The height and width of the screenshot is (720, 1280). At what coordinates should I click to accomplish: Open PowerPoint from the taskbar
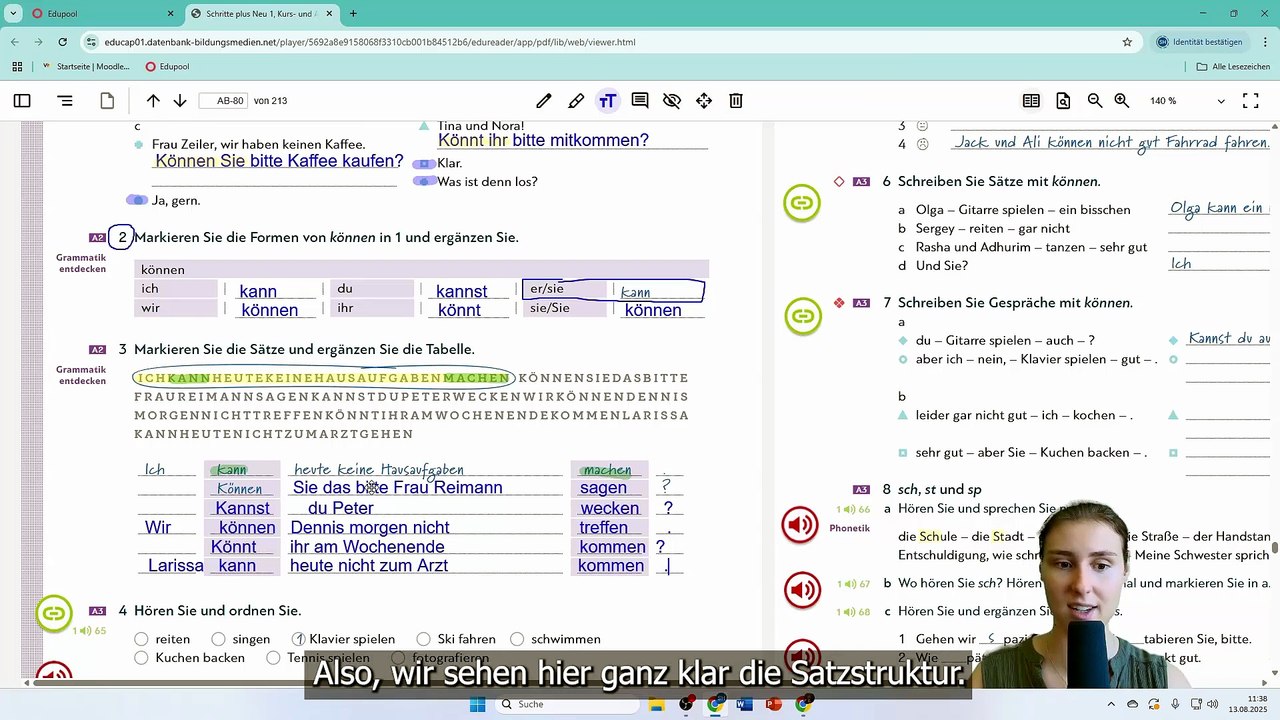click(x=773, y=704)
